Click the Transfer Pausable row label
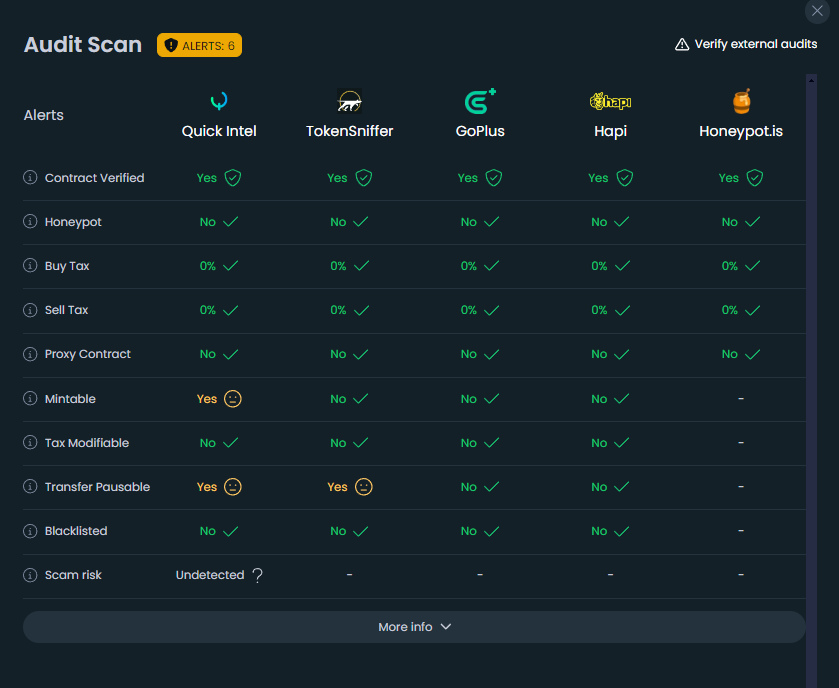 click(x=97, y=487)
